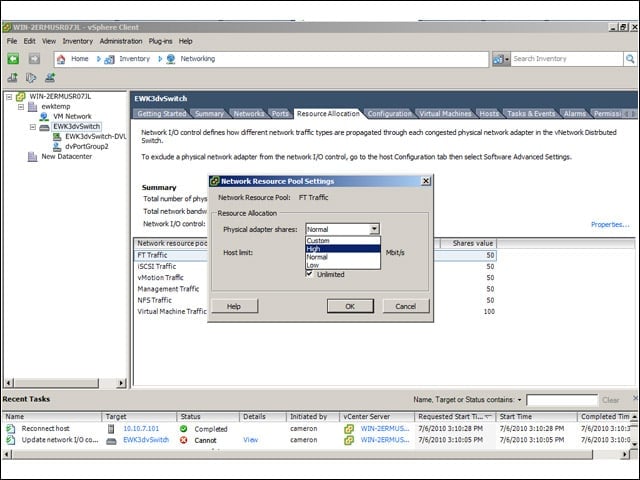Select the vMotion Traffic row
This screenshot has height=480, width=640.
point(316,278)
